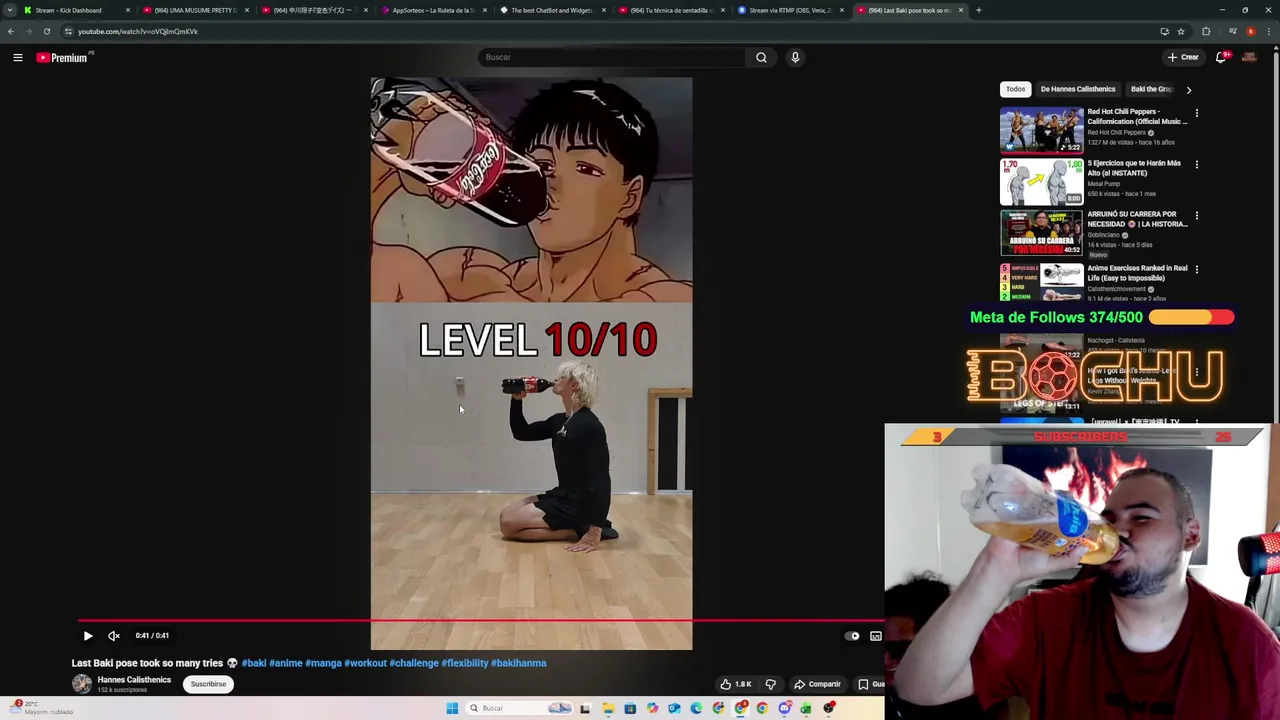Unmute the video volume
This screenshot has width=1280, height=720.
(x=114, y=636)
